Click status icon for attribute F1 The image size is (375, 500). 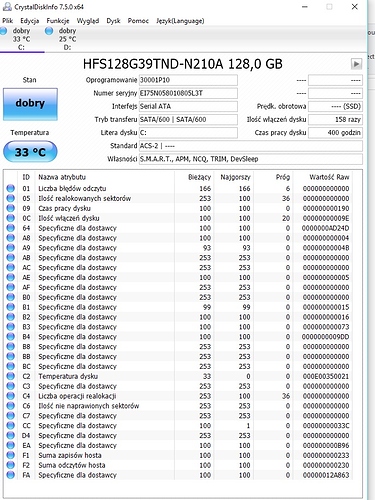click(x=11, y=455)
